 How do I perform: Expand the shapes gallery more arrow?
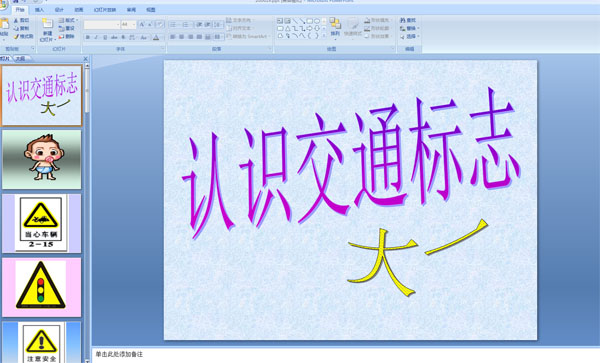[x=324, y=36]
